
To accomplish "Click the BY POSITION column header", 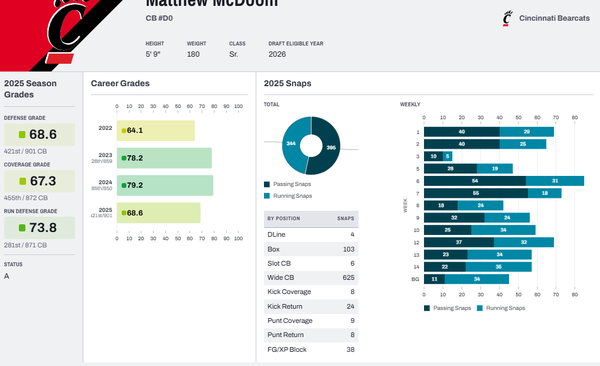I will [x=284, y=219].
